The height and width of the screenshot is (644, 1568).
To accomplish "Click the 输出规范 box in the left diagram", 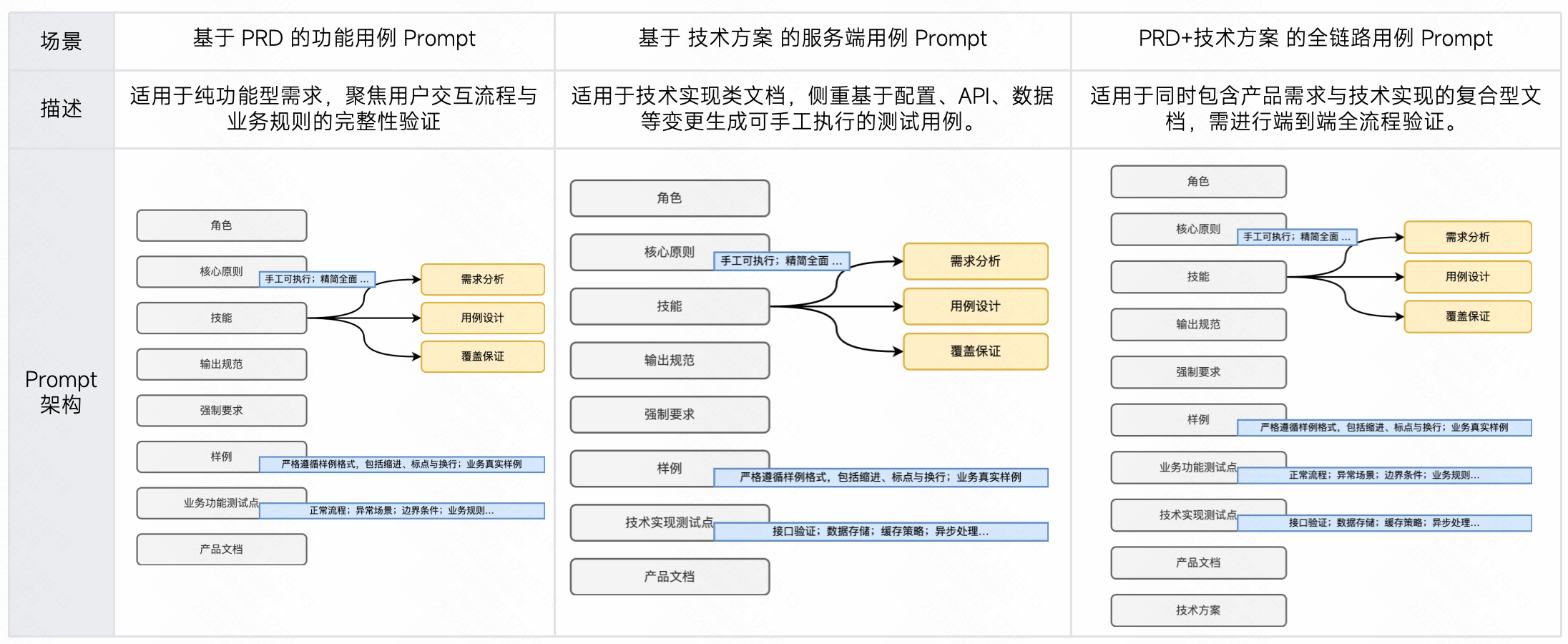I will click(221, 364).
